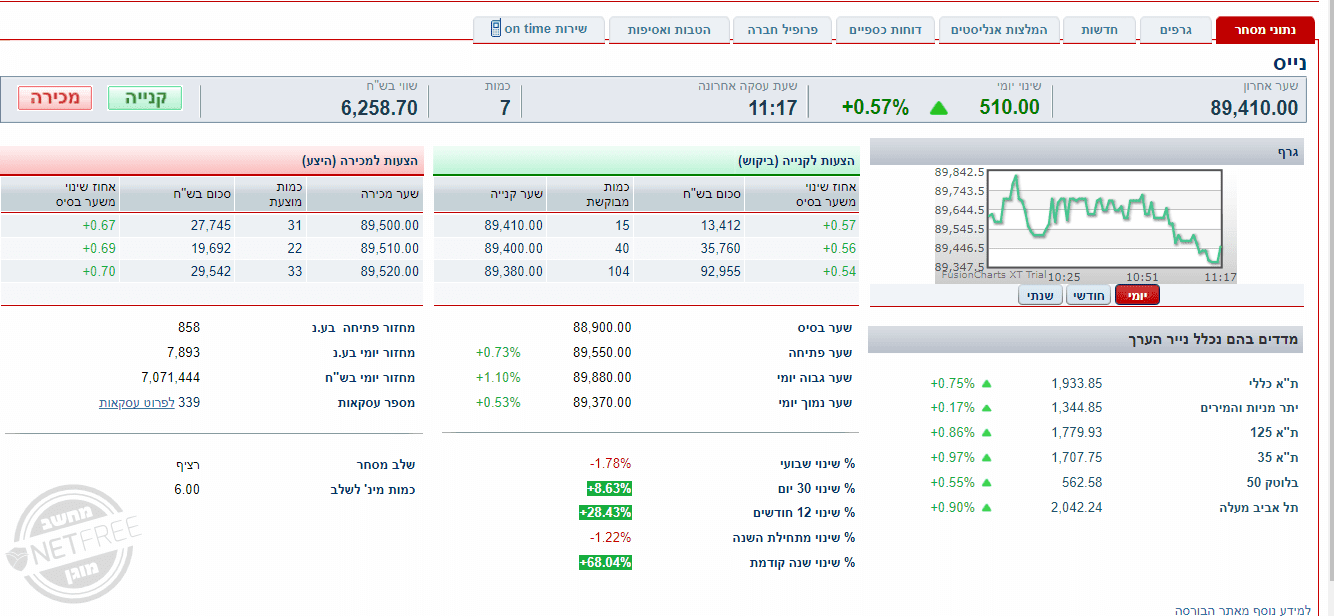
Task: Click the year-to-date change -1.22%
Action: tap(610, 537)
